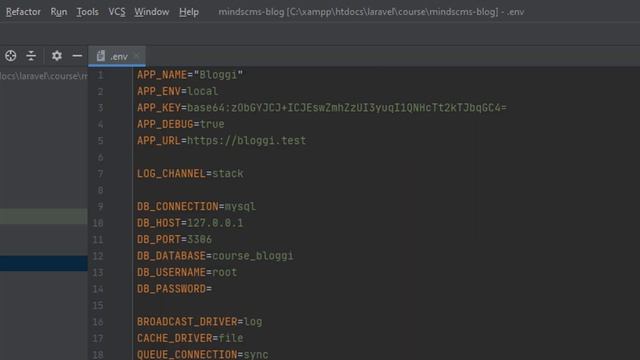The height and width of the screenshot is (360, 640).
Task: Click the BROADCAST_DRIVER=log line
Action: [200, 322]
